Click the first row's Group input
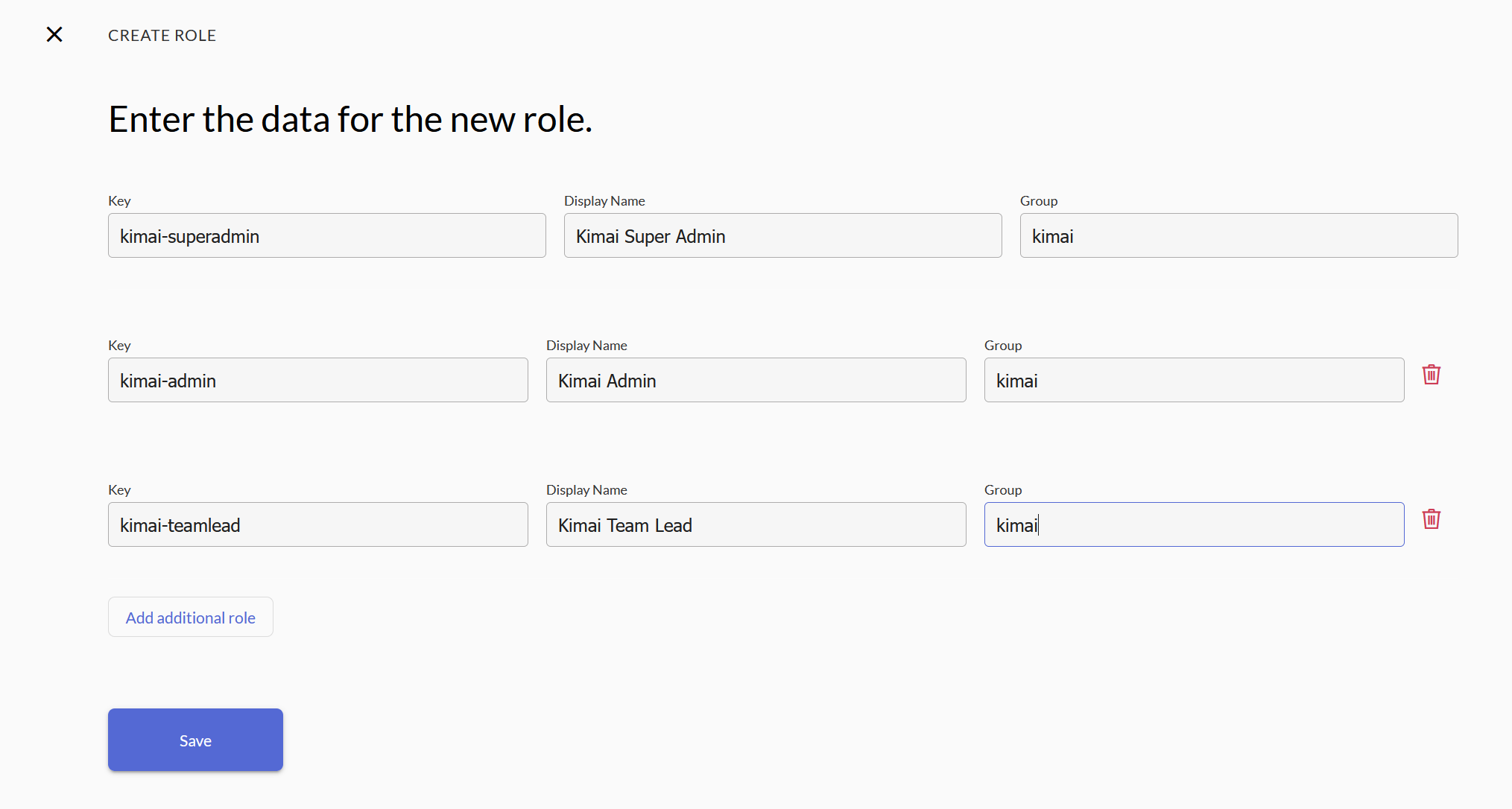Image resolution: width=1512 pixels, height=809 pixels. pyautogui.click(x=1239, y=236)
